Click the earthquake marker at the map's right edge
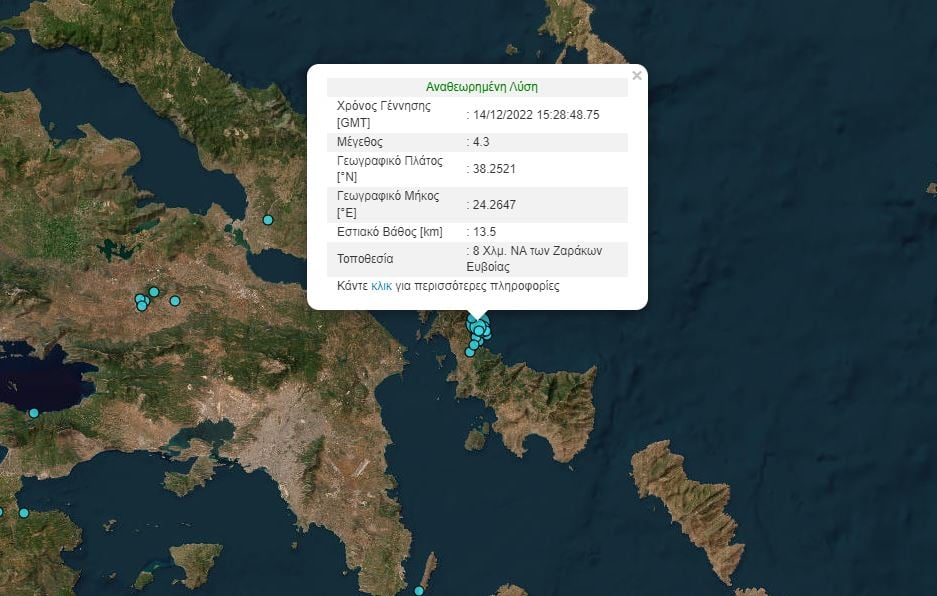This screenshot has width=937, height=596. click(932, 188)
